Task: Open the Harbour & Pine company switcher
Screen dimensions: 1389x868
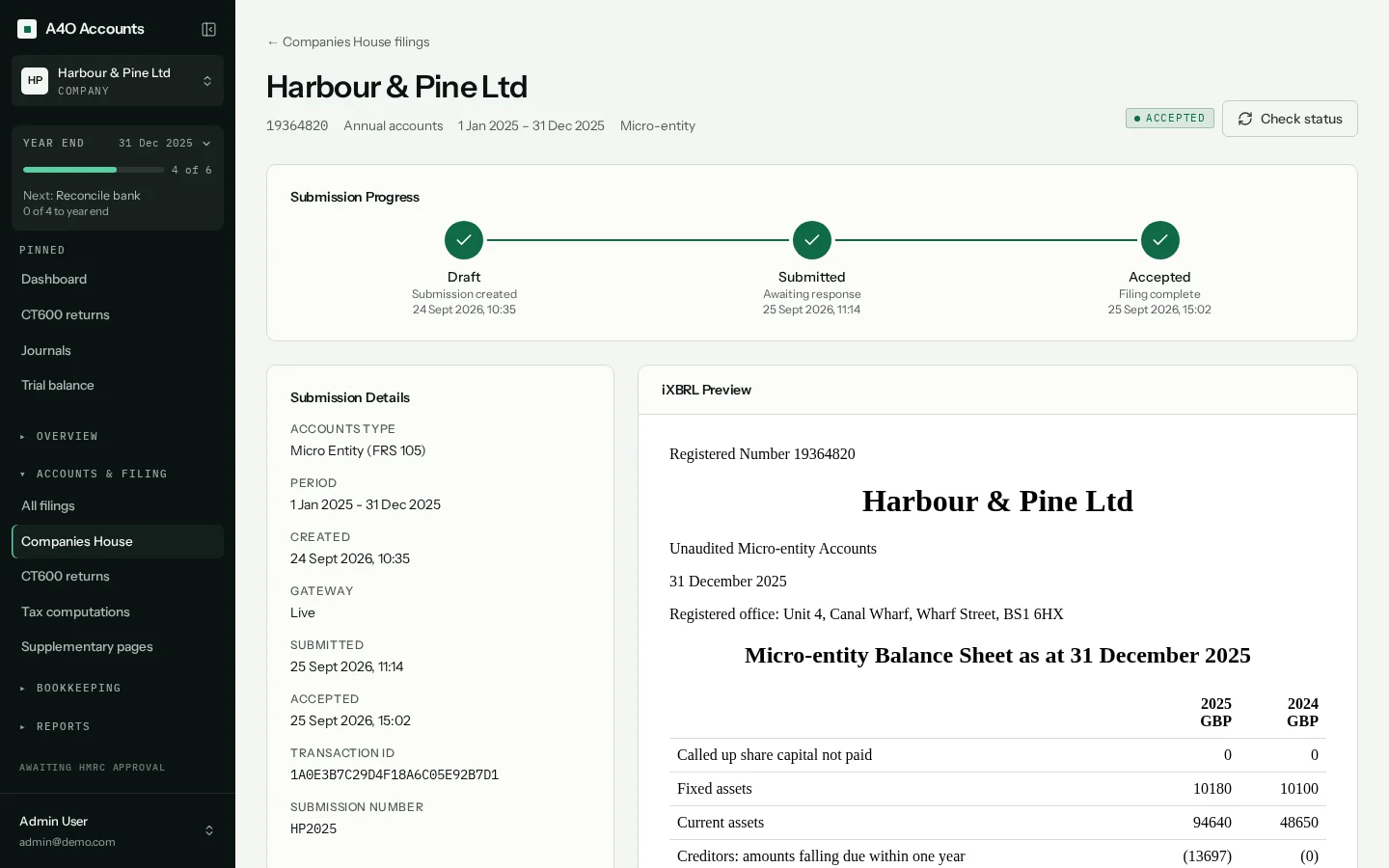Action: pos(118,81)
